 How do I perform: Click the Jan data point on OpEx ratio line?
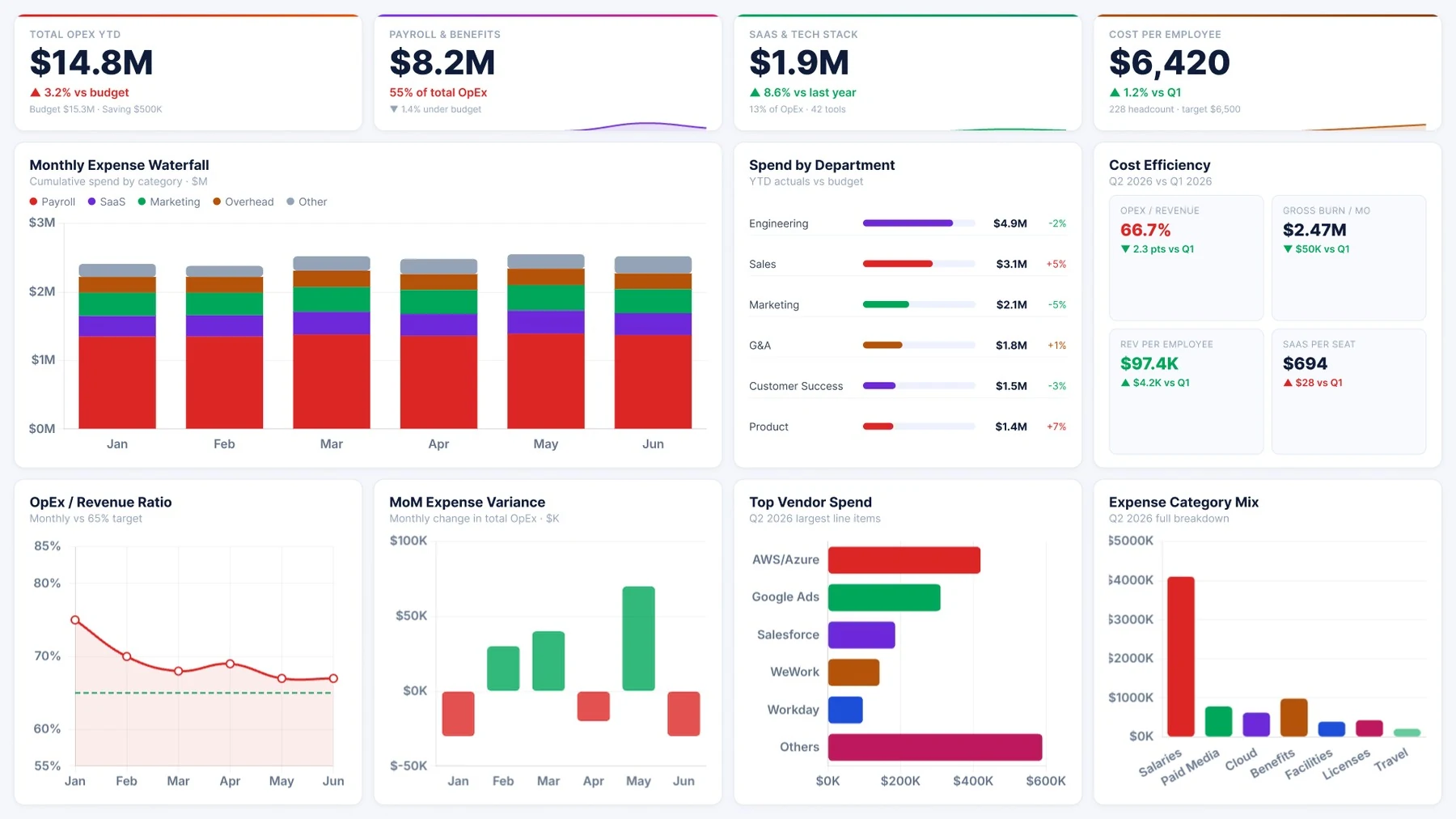(75, 620)
